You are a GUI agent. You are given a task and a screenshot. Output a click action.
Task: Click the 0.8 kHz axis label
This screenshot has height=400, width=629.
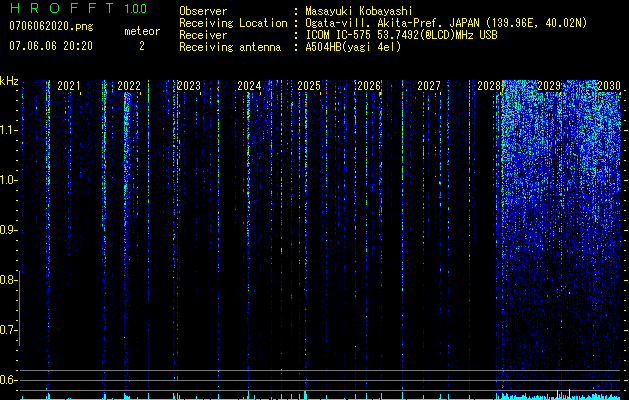tap(7, 280)
